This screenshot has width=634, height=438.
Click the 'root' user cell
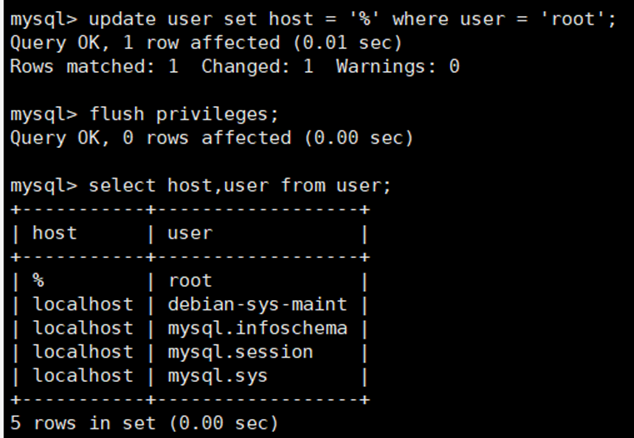pos(190,281)
